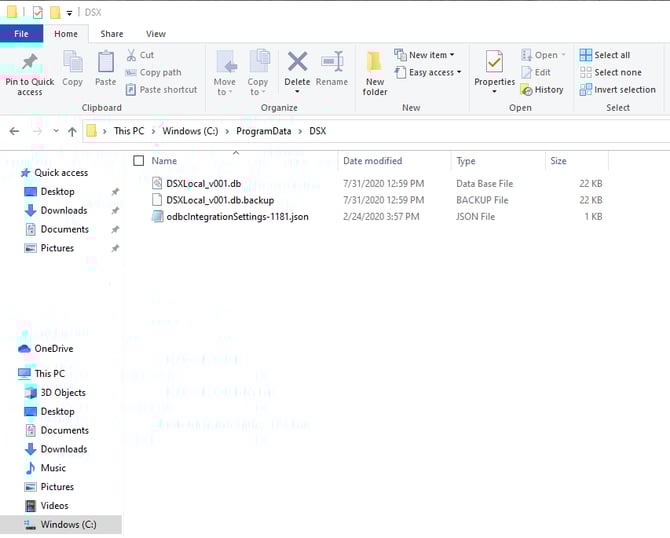
Task: Click the Forward navigation arrow
Action: coord(38,131)
